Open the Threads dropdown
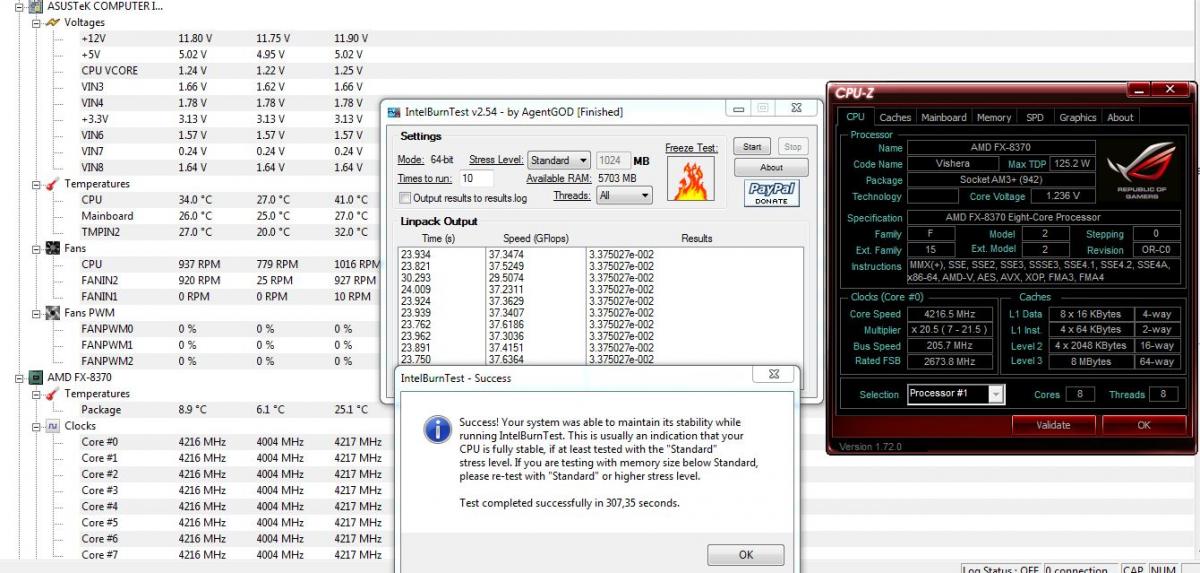Screen dimensions: 1200x573 tap(623, 196)
